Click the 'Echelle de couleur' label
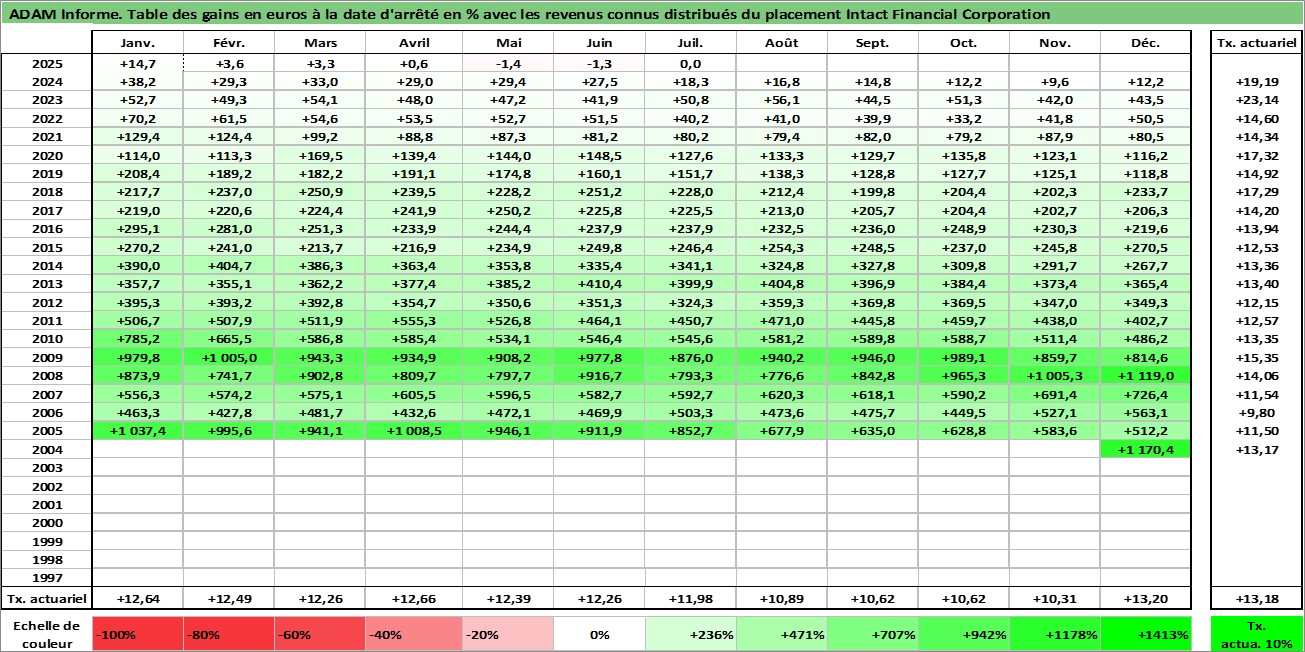Viewport: 1305px width, 652px height. 46,633
